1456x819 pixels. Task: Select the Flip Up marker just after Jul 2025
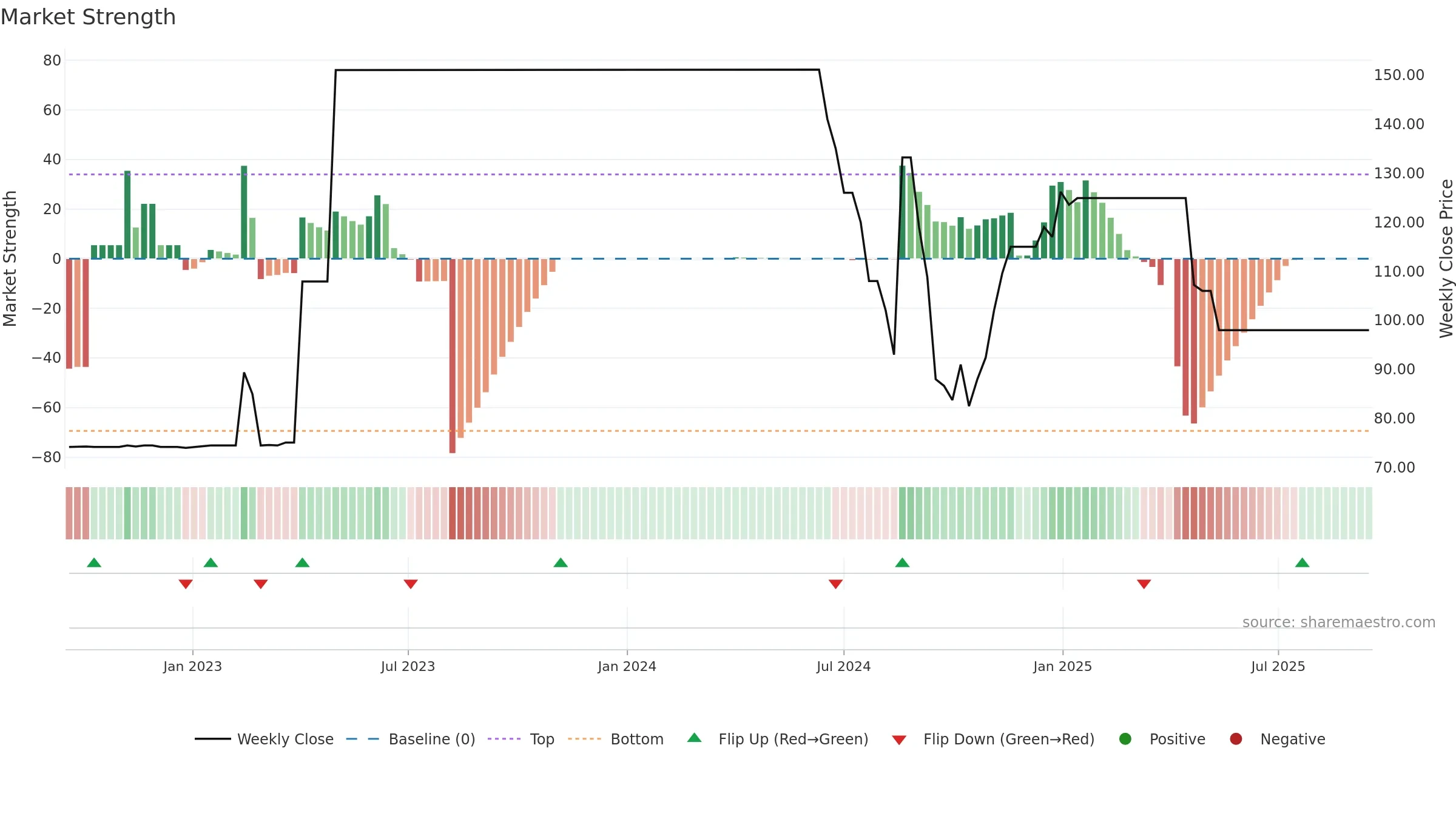tap(1302, 562)
